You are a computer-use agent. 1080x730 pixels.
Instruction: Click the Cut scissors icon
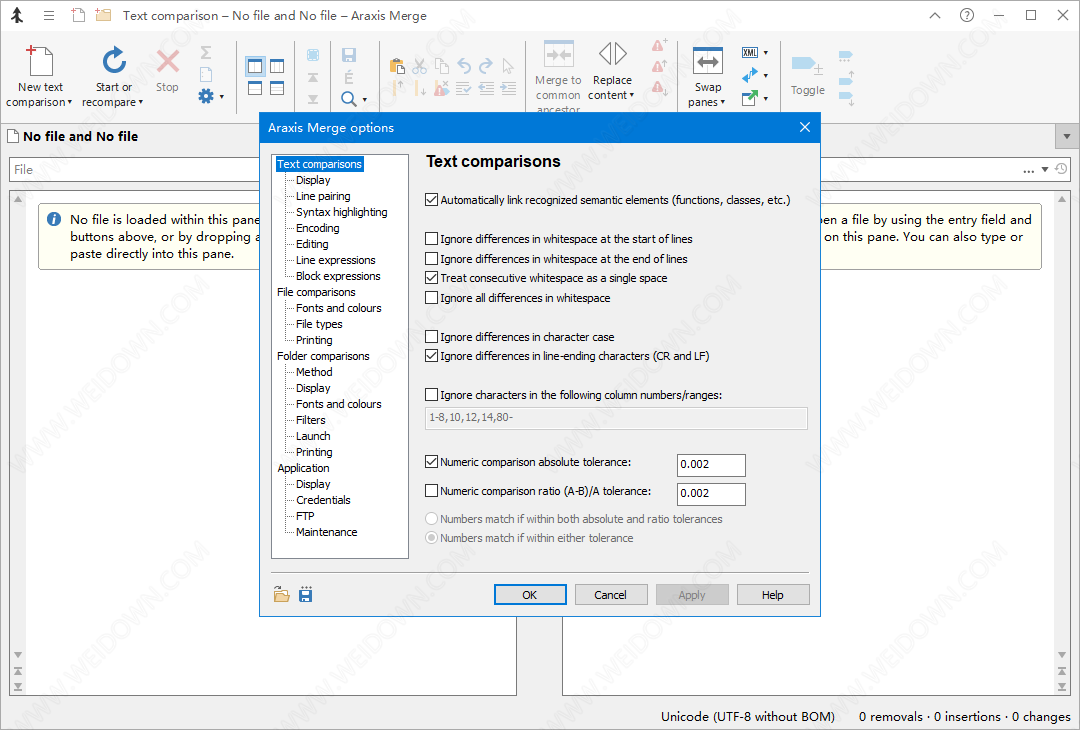click(419, 66)
